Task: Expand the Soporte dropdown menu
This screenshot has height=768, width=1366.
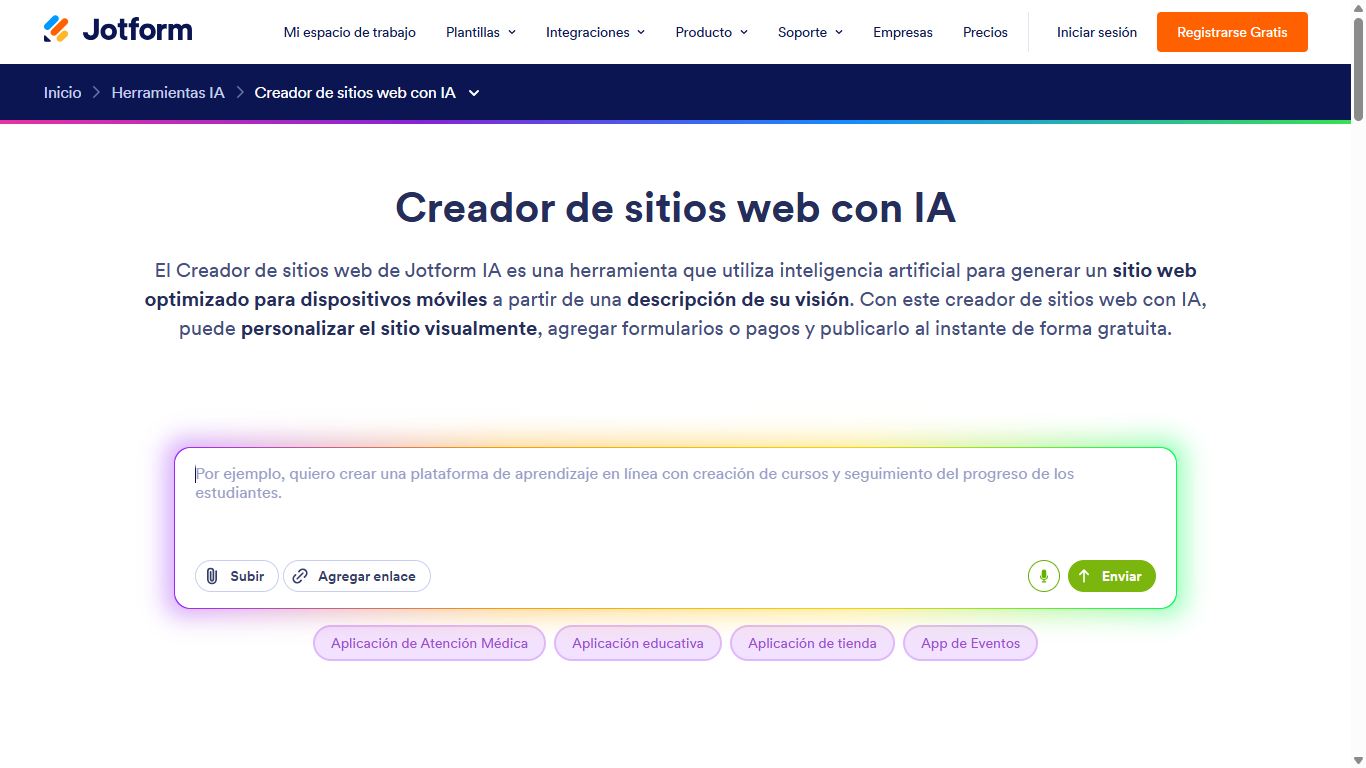Action: click(811, 32)
